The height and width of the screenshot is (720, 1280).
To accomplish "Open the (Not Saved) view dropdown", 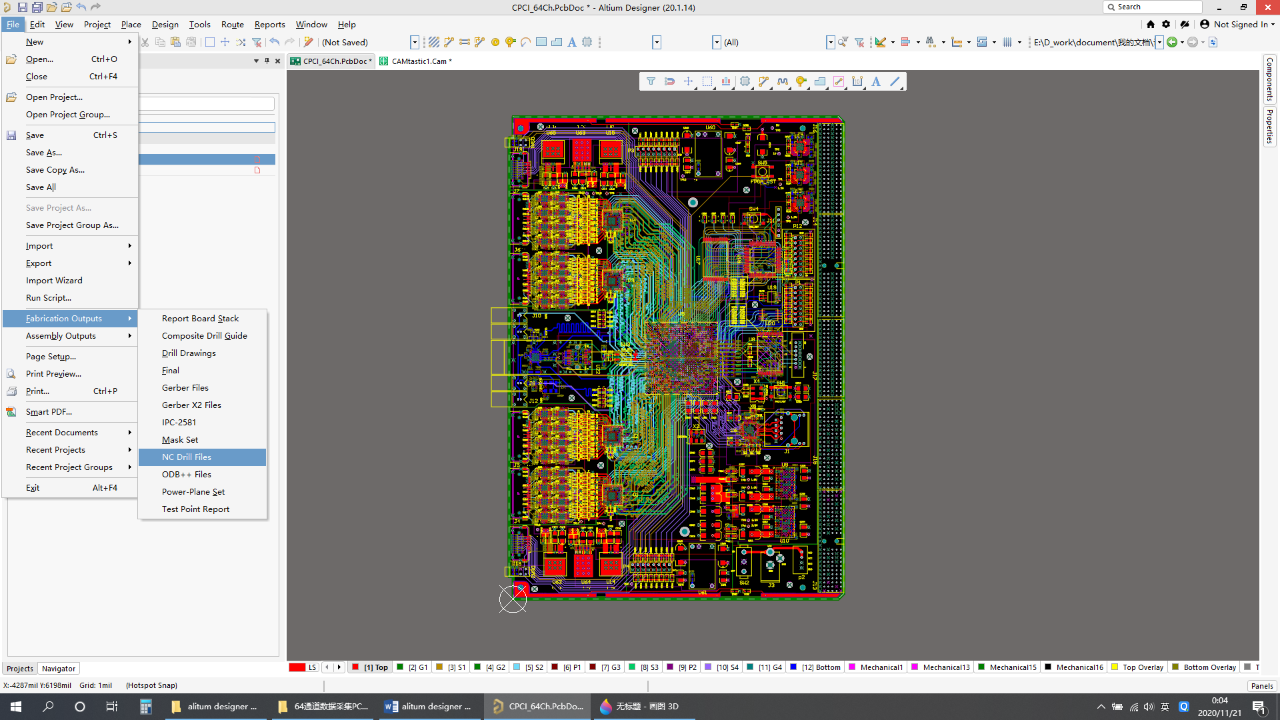I will click(x=415, y=42).
